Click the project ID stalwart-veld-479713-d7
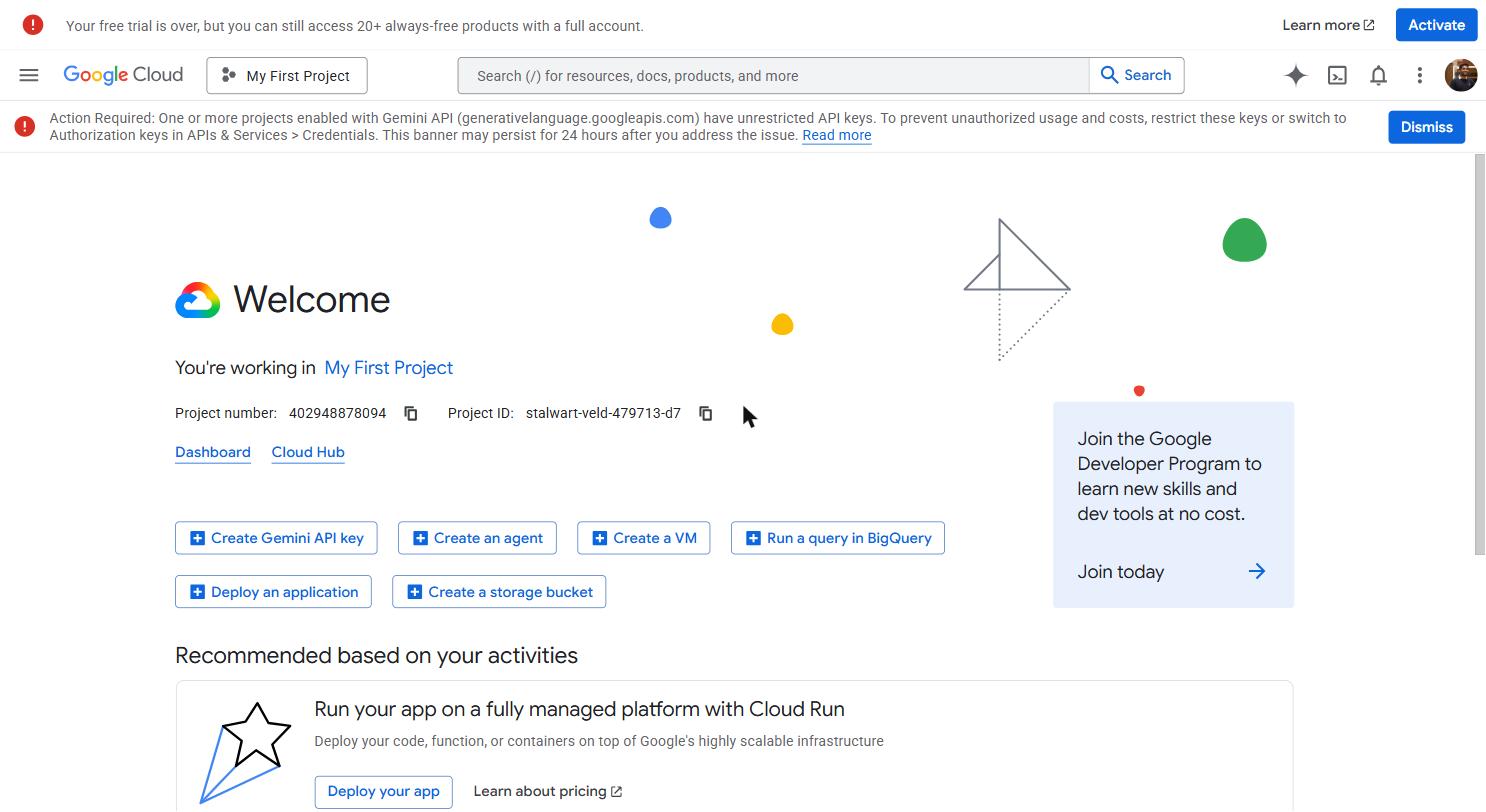Image resolution: width=1486 pixels, height=812 pixels. 603,413
